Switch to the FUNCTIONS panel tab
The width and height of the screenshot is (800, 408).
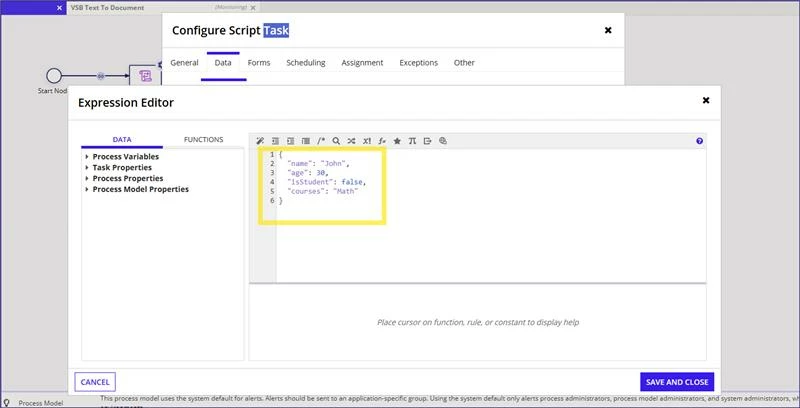click(x=204, y=139)
